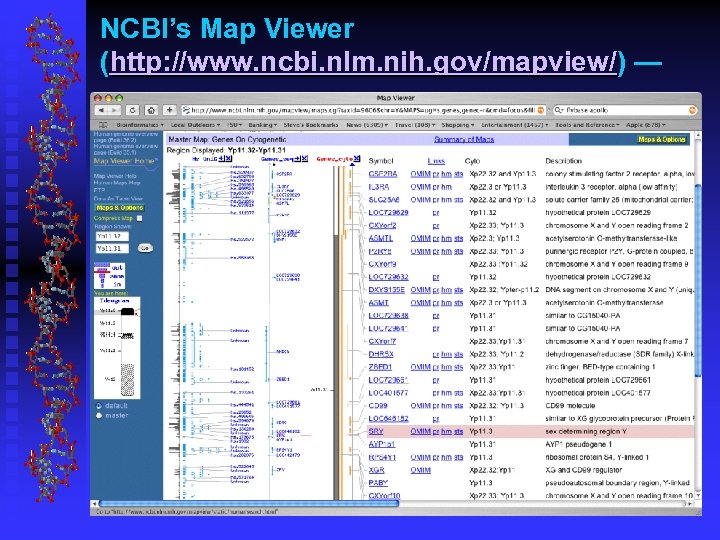
Task: Open the ASMTL gene symbol link
Action: (x=380, y=238)
